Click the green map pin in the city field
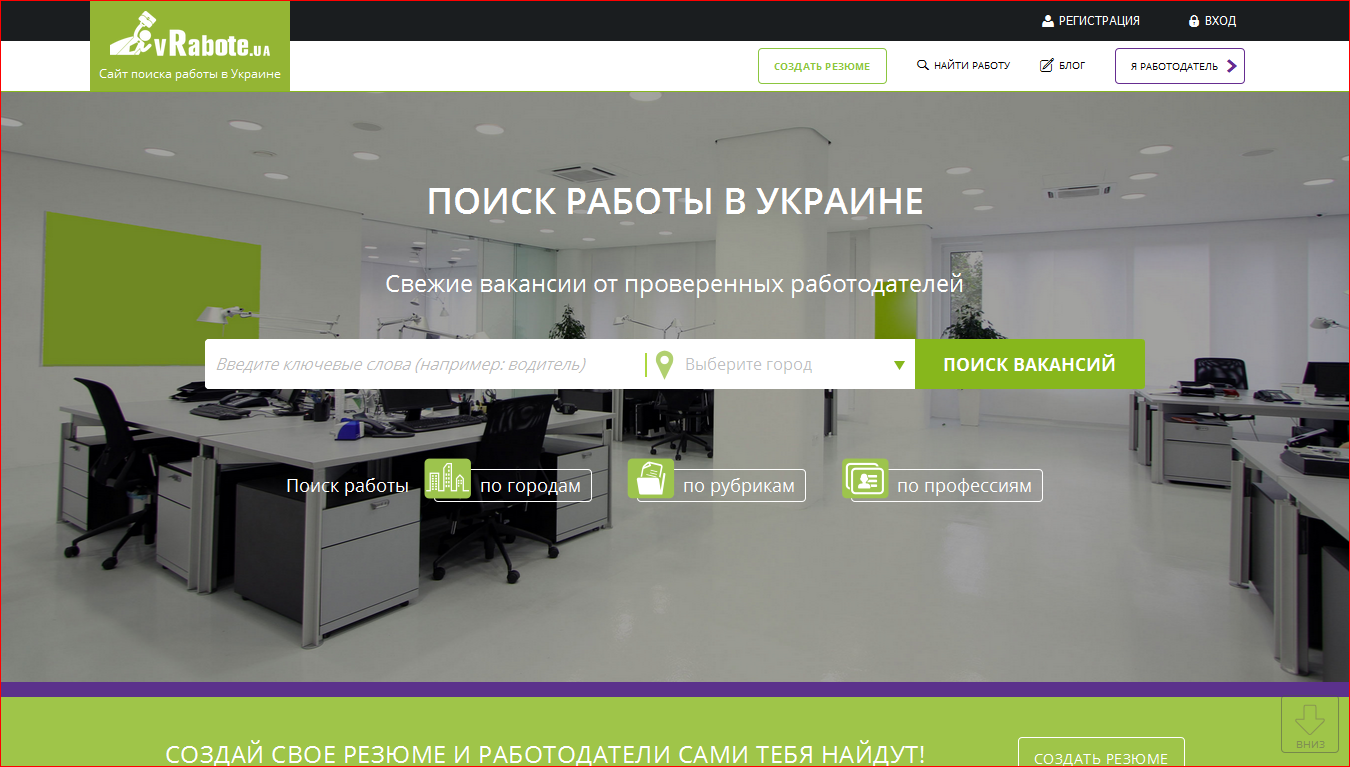 tap(667, 364)
